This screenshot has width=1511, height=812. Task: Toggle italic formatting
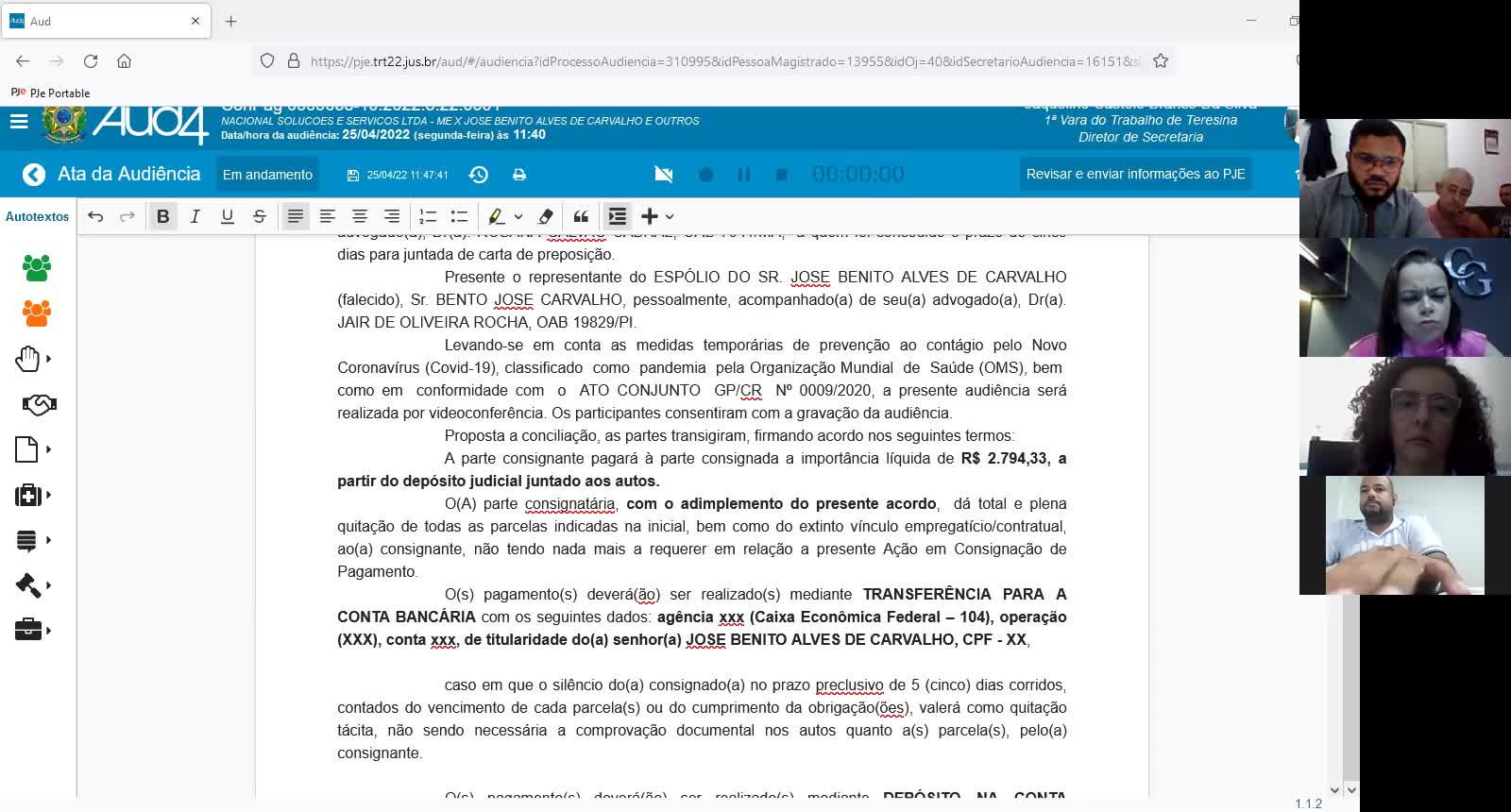(195, 216)
